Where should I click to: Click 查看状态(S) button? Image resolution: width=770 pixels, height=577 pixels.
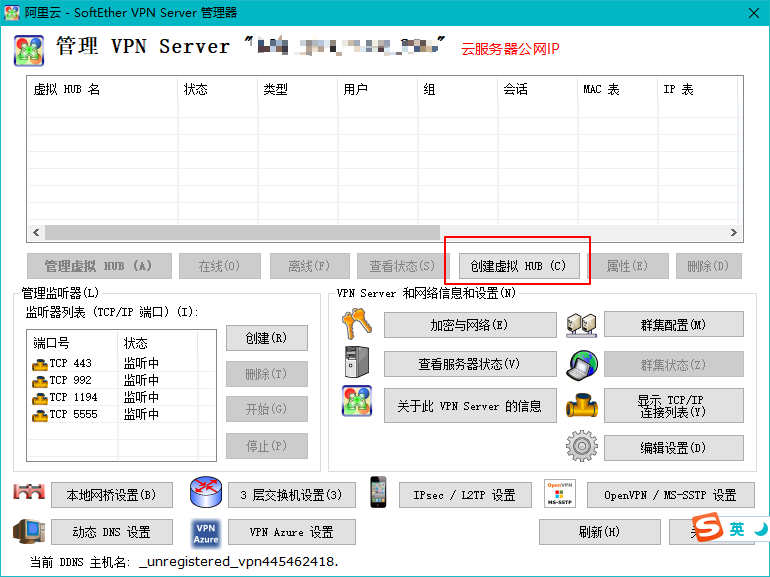click(x=402, y=266)
